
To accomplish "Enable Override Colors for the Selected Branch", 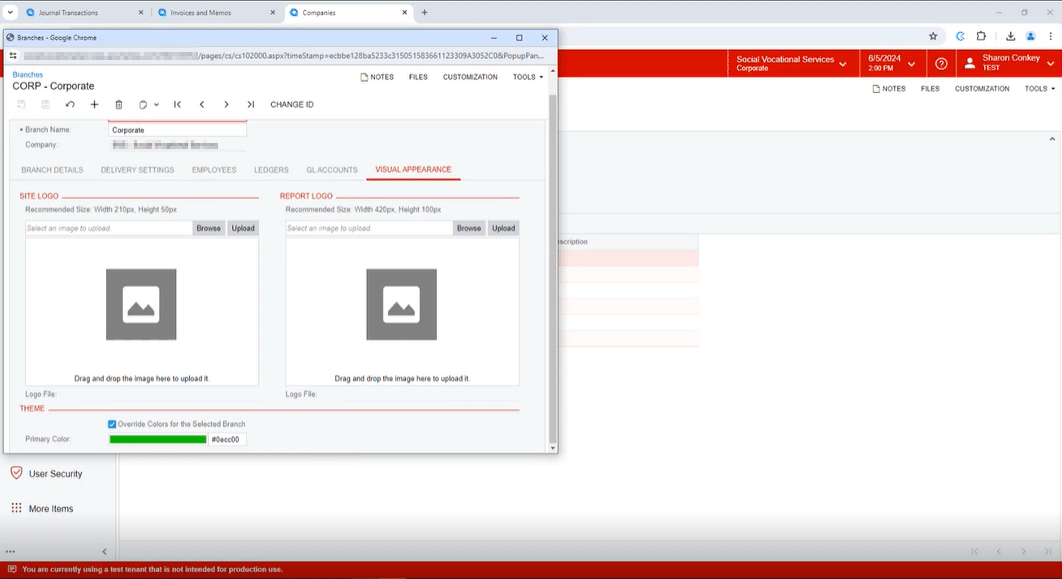I will click(113, 424).
